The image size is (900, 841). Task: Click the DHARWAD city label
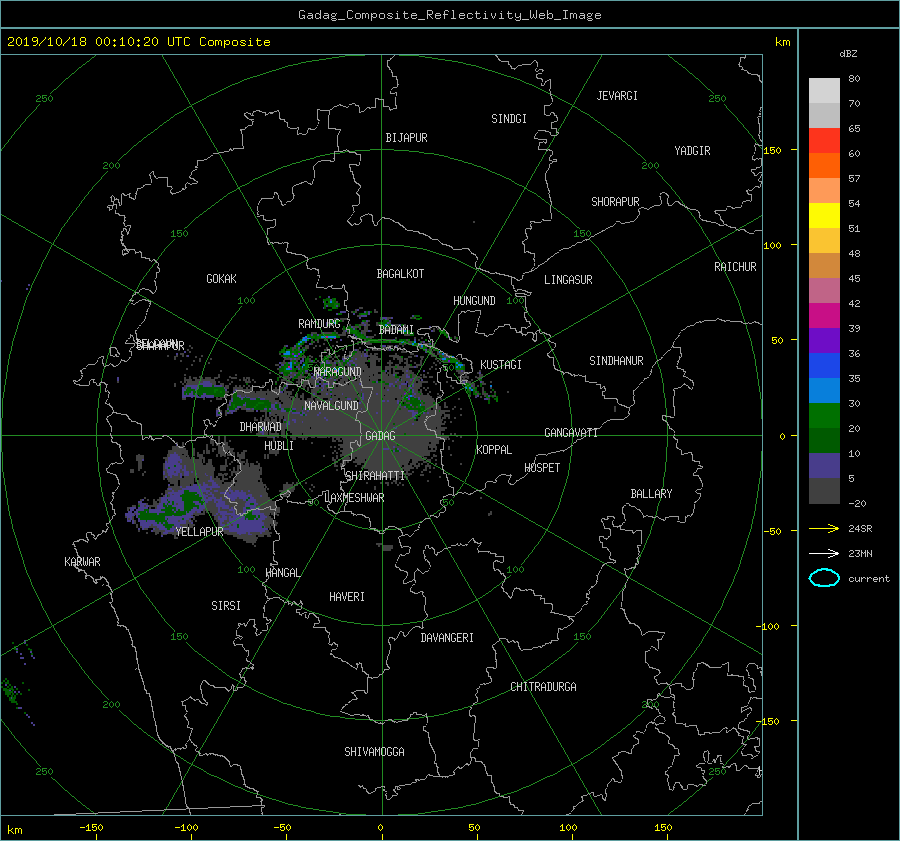pos(260,427)
